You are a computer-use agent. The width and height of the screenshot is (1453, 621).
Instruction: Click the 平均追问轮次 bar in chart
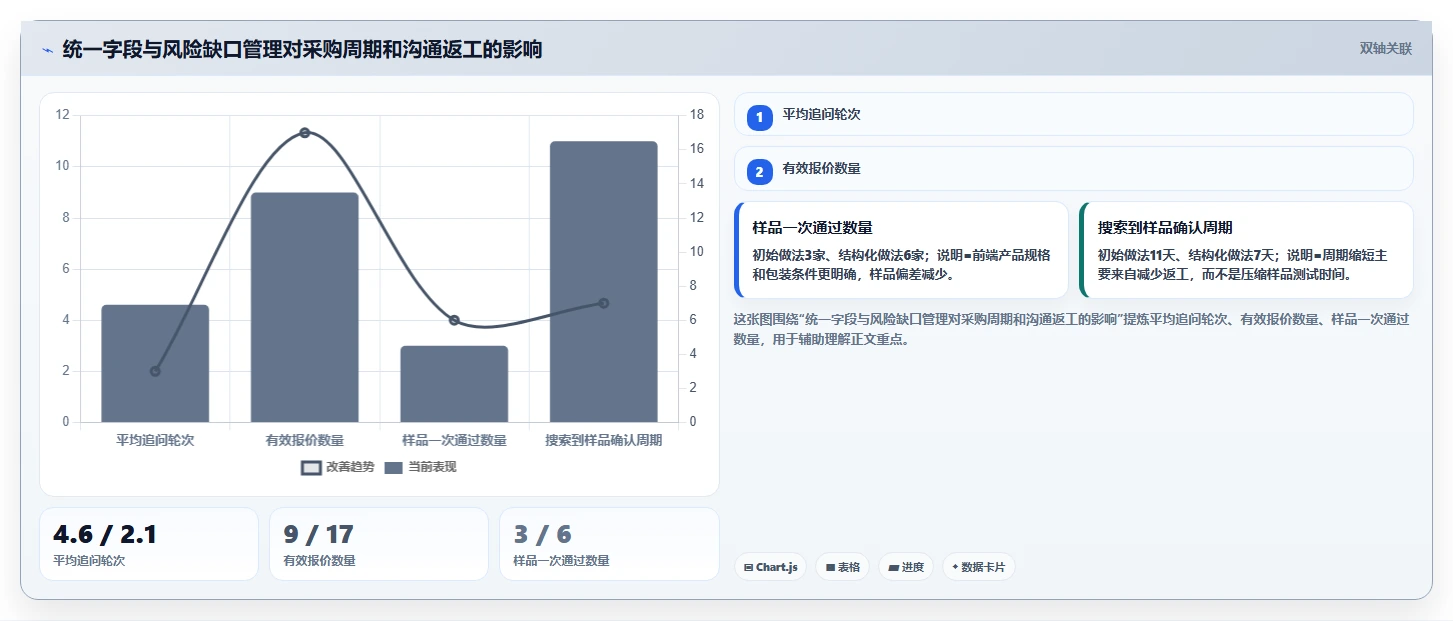pyautogui.click(x=155, y=363)
